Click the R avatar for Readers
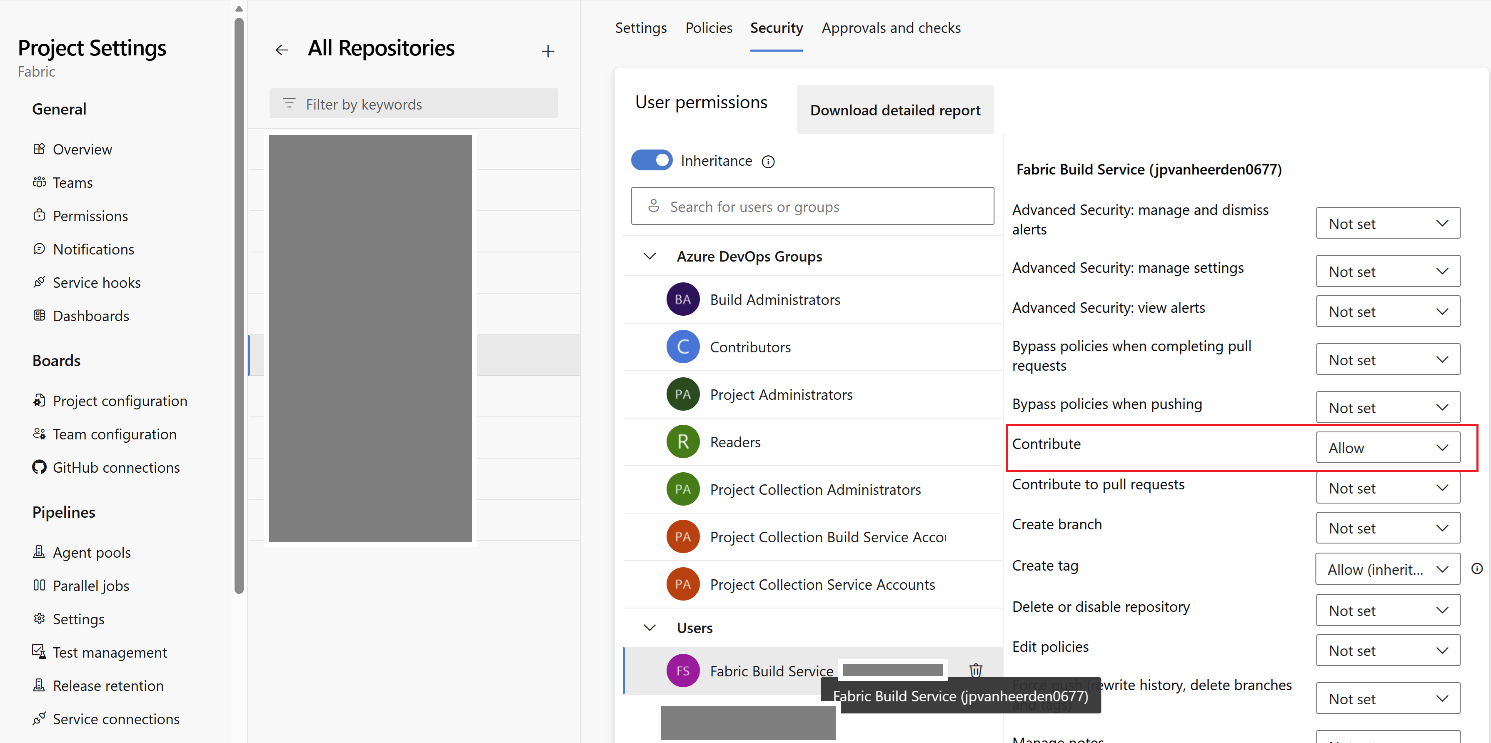The height and width of the screenshot is (743, 1491). (x=683, y=442)
